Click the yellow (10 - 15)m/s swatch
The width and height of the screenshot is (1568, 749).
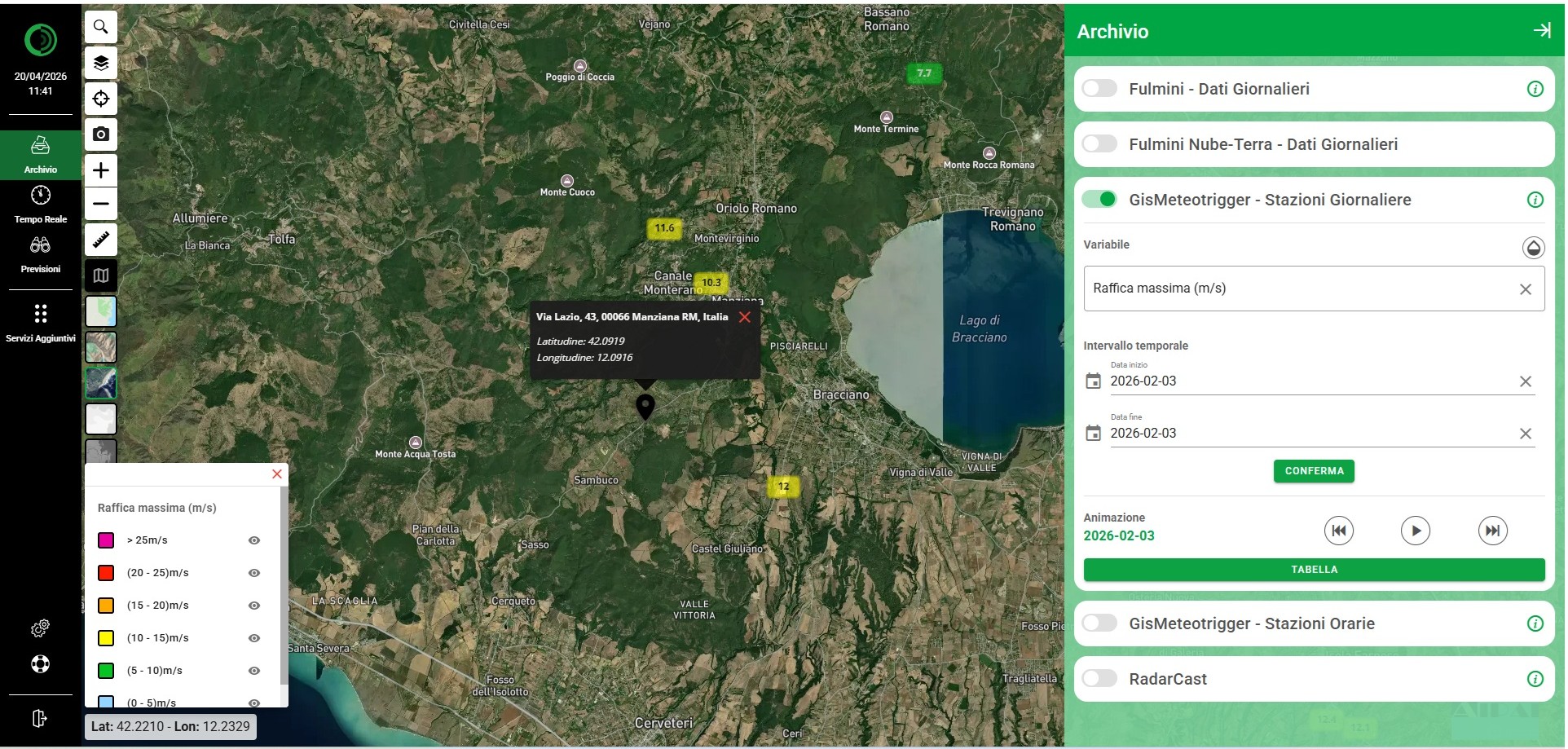coord(106,638)
